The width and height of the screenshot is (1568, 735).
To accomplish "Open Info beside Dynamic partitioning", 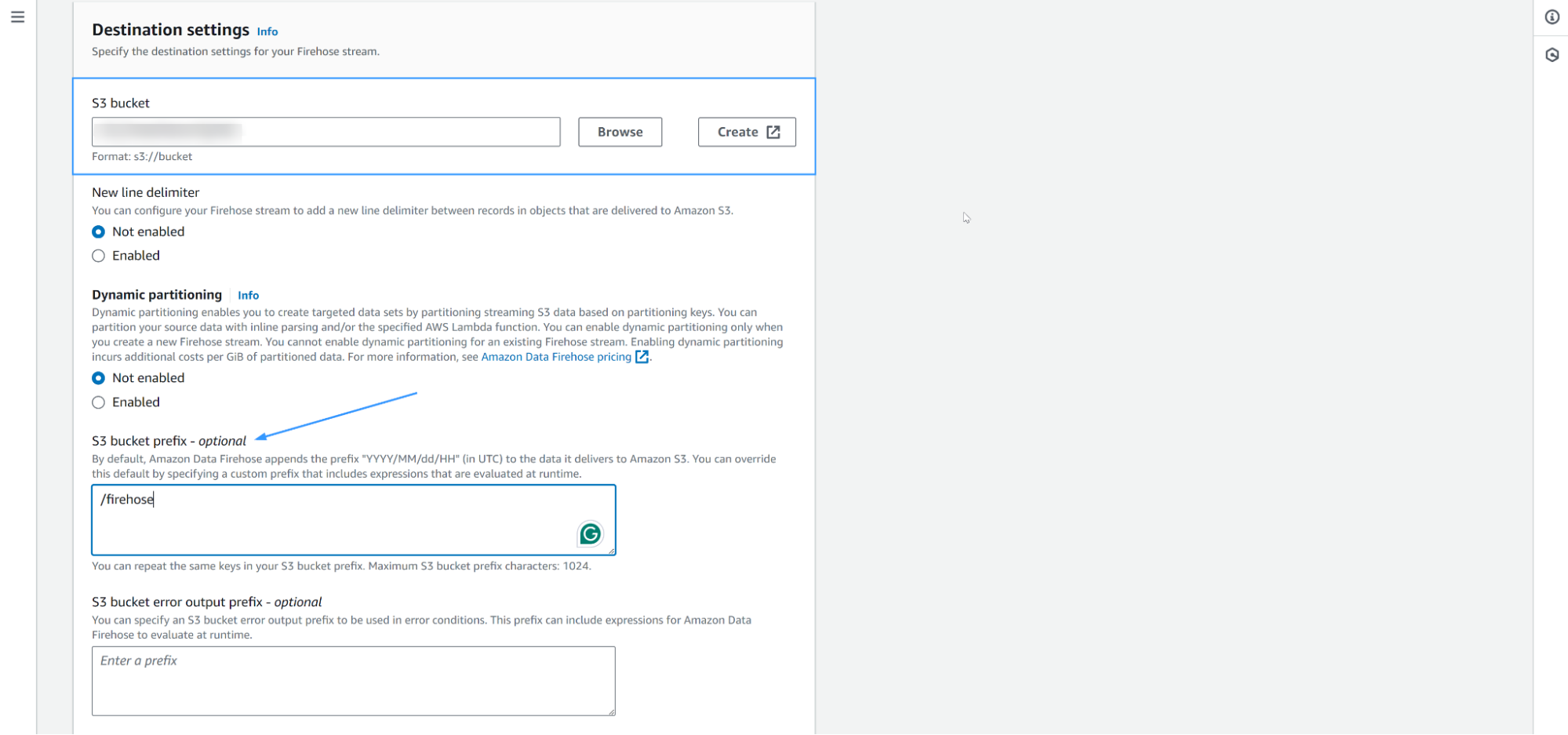I will 248,295.
